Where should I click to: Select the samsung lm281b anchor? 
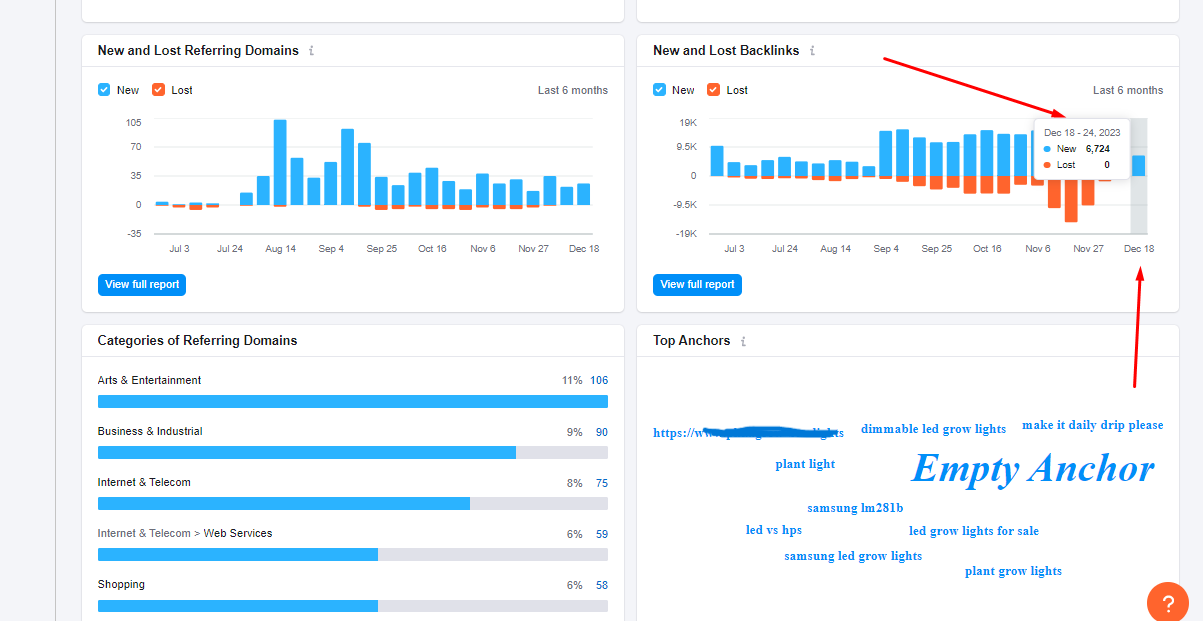coord(855,508)
